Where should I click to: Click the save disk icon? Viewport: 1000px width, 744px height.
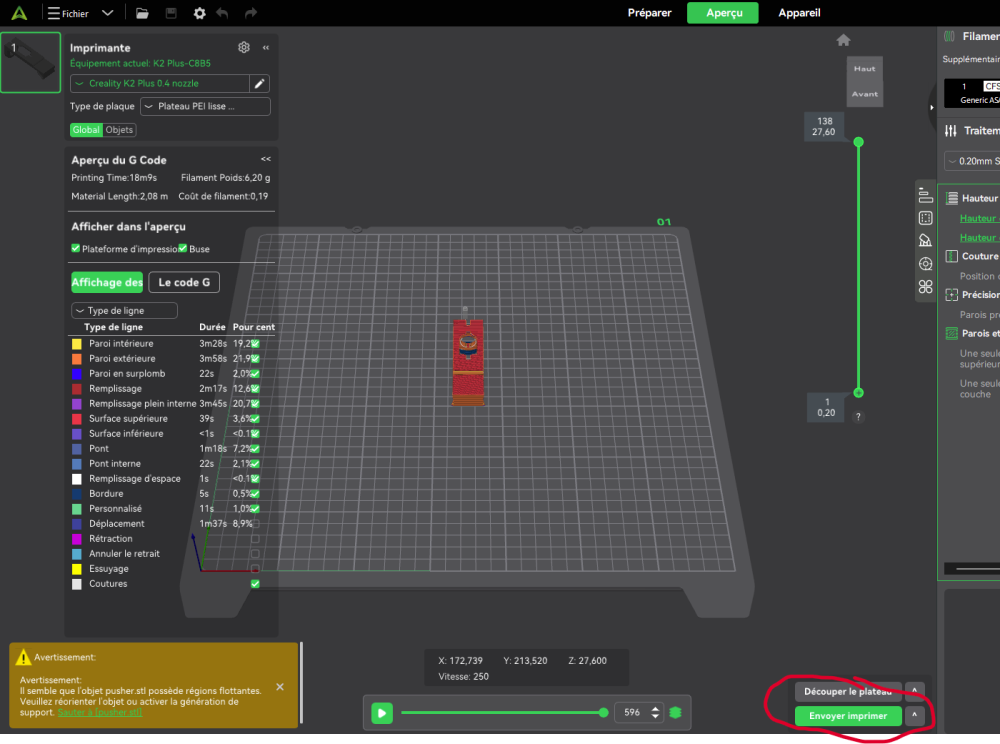(171, 13)
